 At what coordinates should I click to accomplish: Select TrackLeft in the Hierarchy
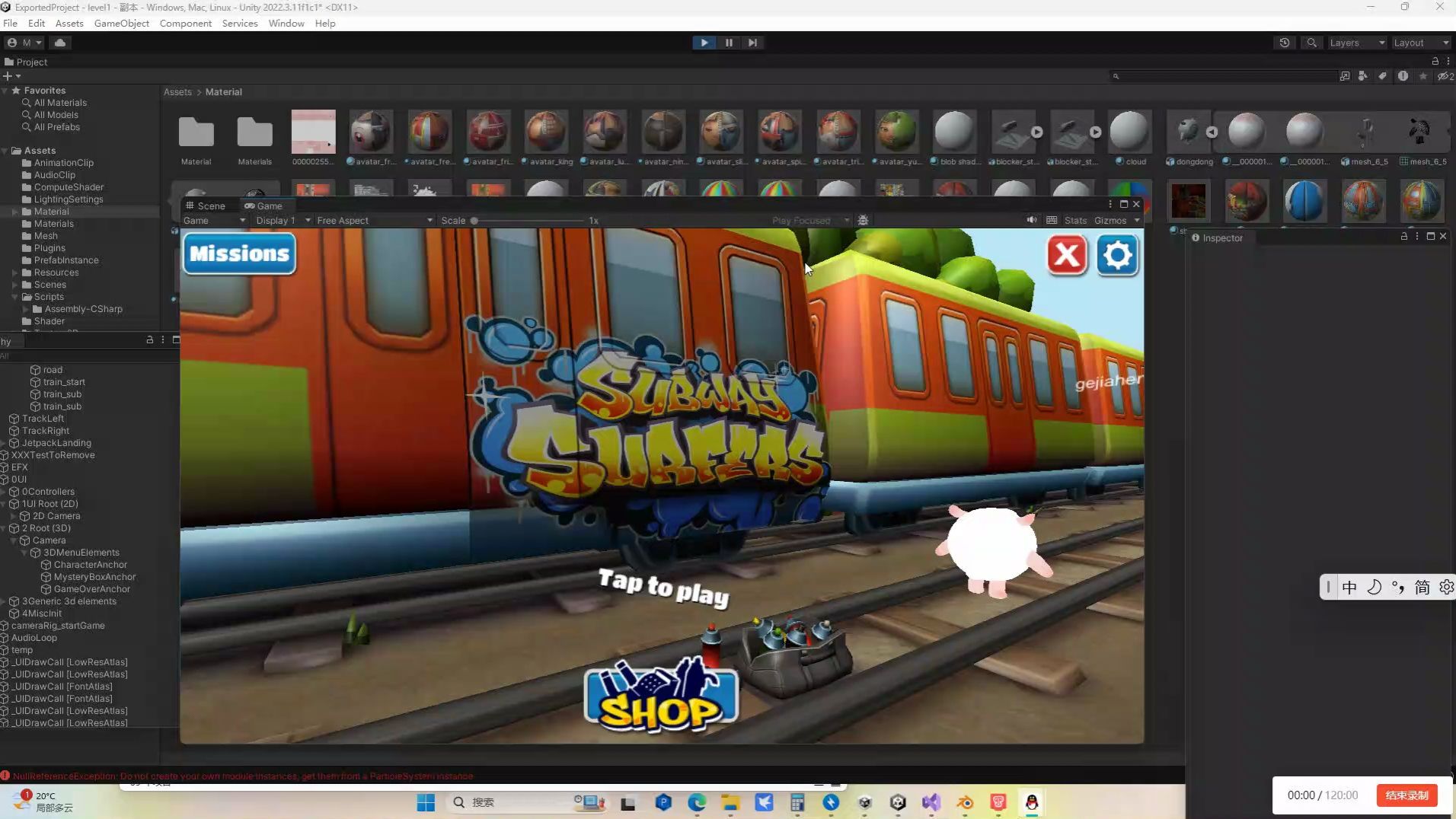[43, 419]
